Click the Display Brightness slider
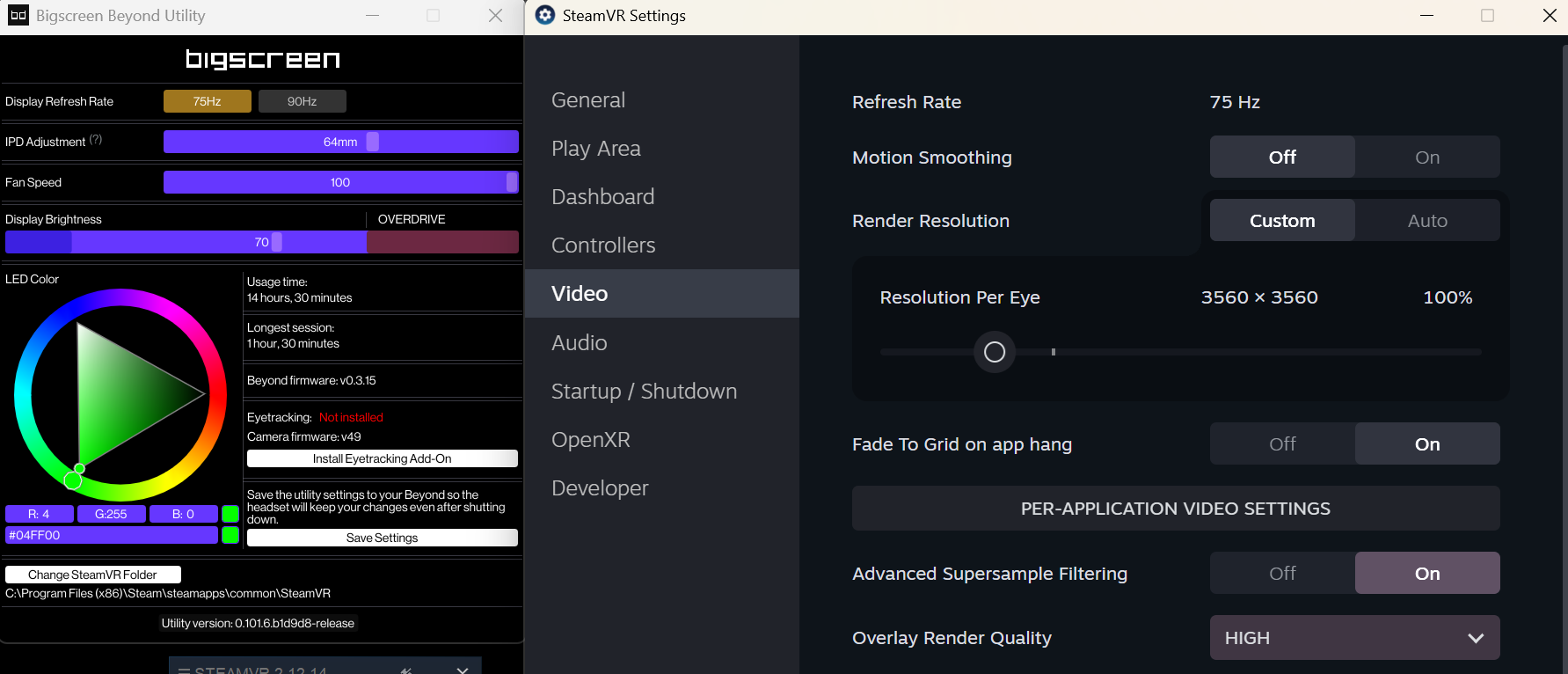This screenshot has height=674, width=1568. pos(262,242)
